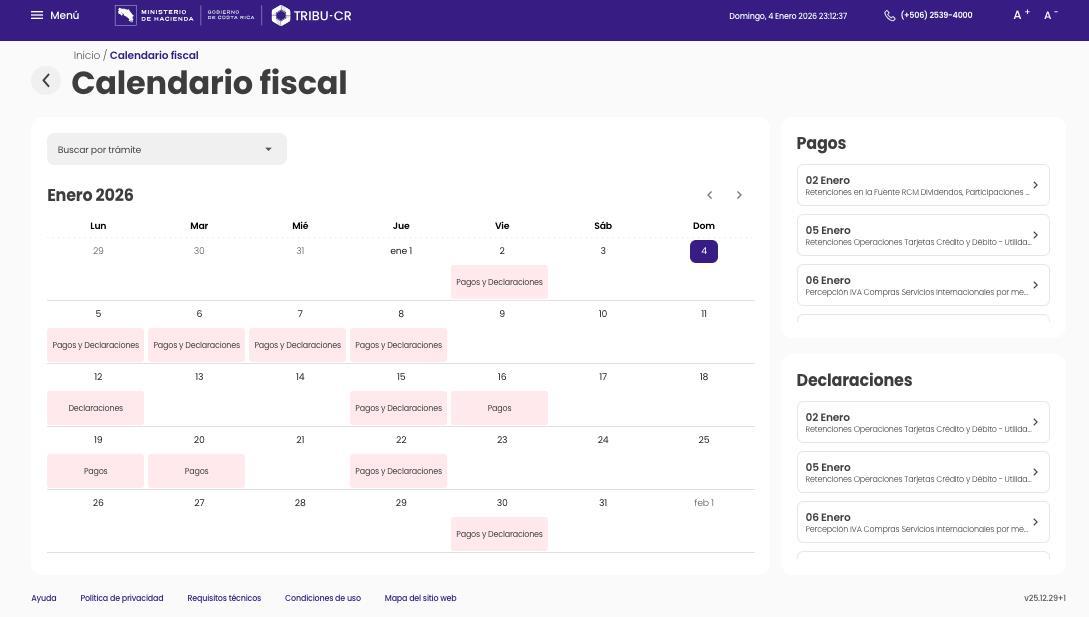The height and width of the screenshot is (617, 1089).
Task: Open the Buscar por trámite dropdown
Action: coord(166,149)
